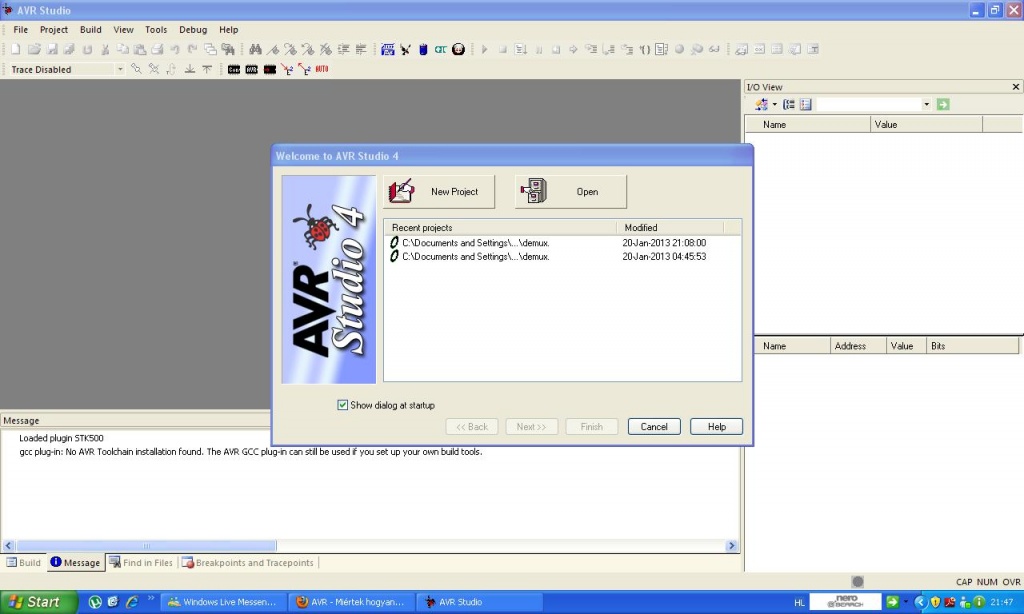
Task: Click the Open button in welcome dialog
Action: pos(571,191)
